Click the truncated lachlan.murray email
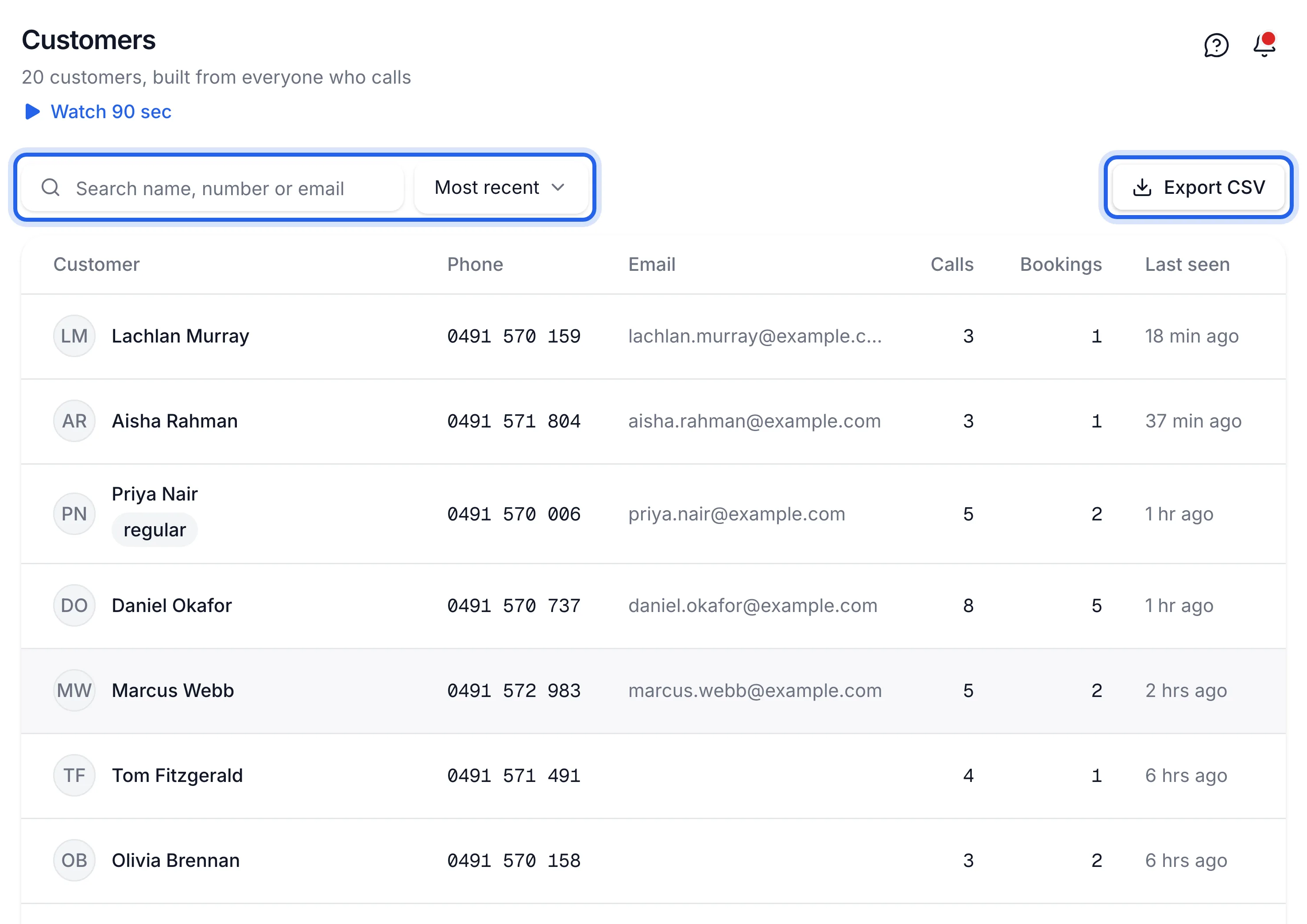This screenshot has width=1307, height=924. coord(755,336)
